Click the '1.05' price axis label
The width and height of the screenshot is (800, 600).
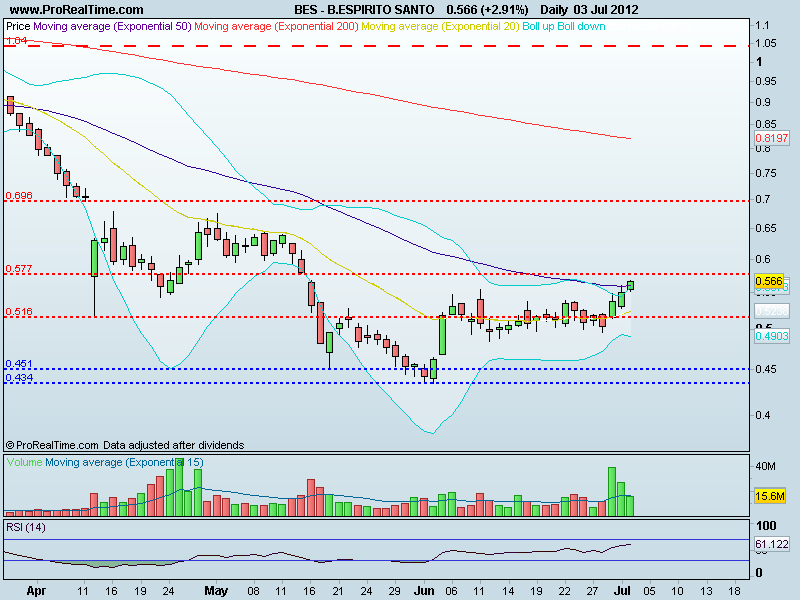click(x=766, y=43)
